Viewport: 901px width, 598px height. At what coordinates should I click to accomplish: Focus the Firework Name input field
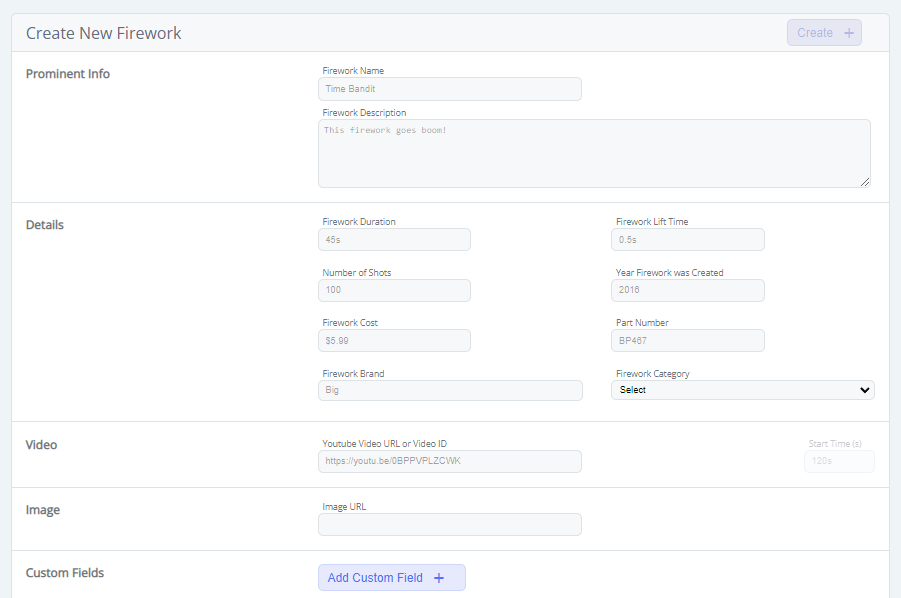pyautogui.click(x=449, y=89)
